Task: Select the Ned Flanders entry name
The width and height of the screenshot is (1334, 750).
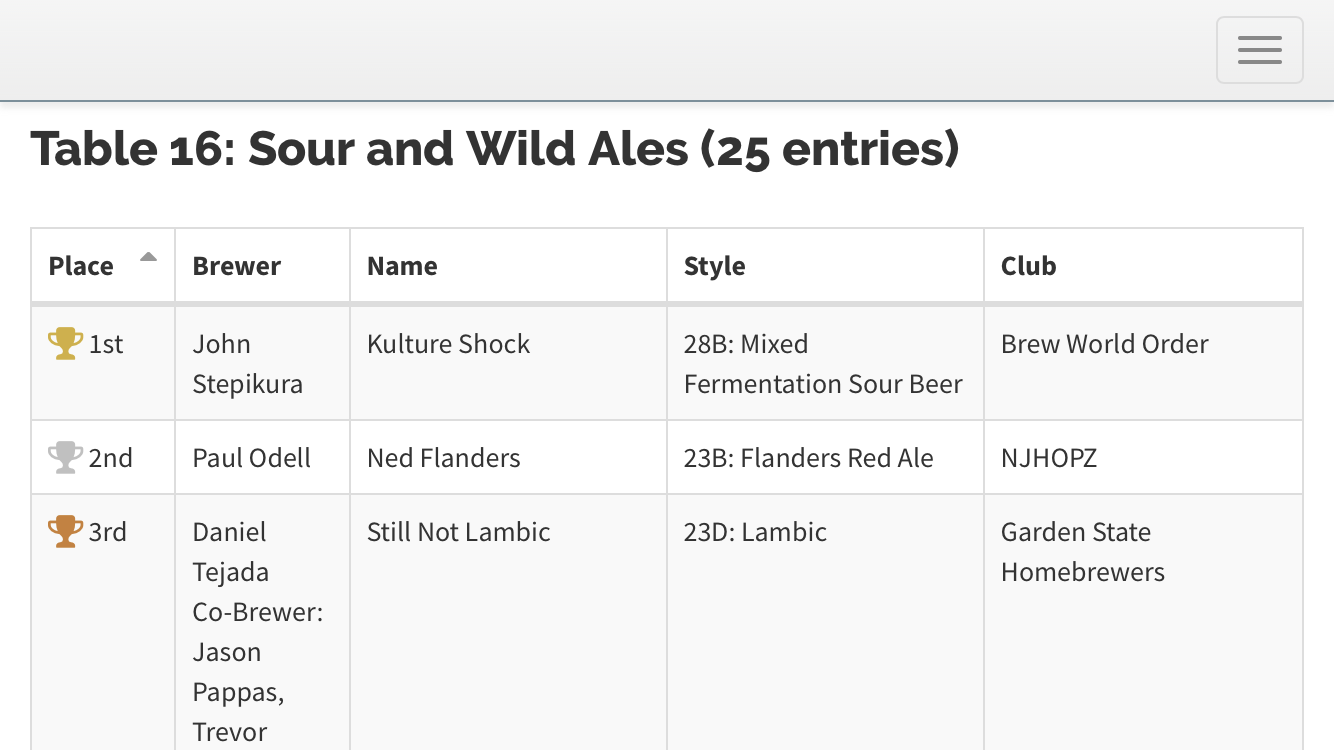Action: [444, 458]
